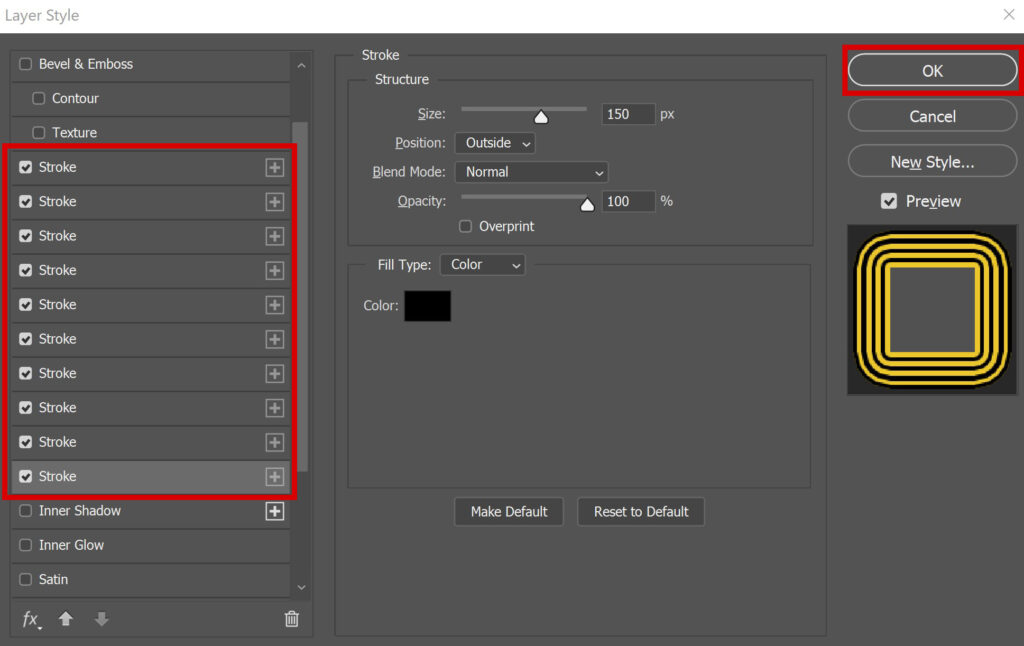Open the Blend Mode dropdown
Image resolution: width=1024 pixels, height=646 pixels.
click(532, 172)
